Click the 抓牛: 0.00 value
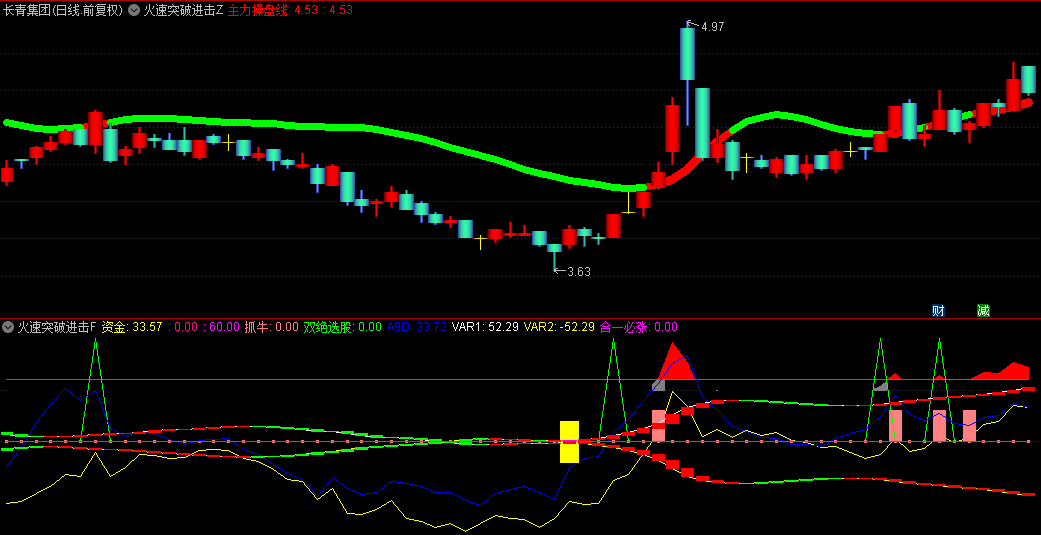Screen dimensions: 1041x535 [x=272, y=327]
